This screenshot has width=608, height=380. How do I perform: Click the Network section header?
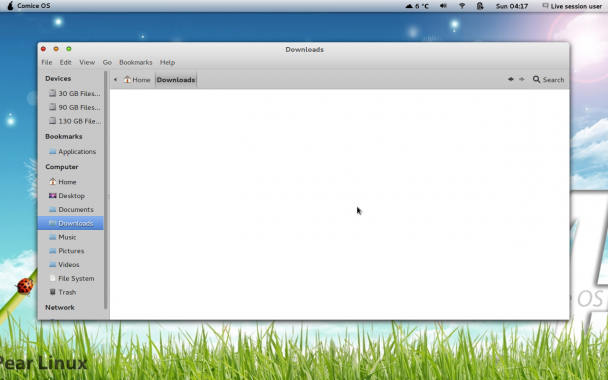60,307
